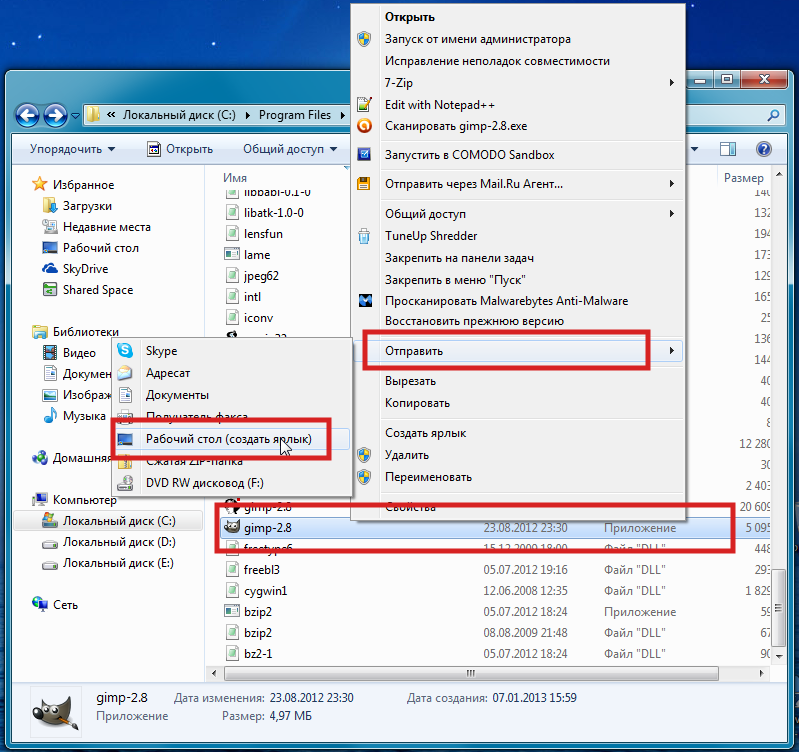Toggle the preview pane icon
799x752 pixels.
[x=728, y=149]
